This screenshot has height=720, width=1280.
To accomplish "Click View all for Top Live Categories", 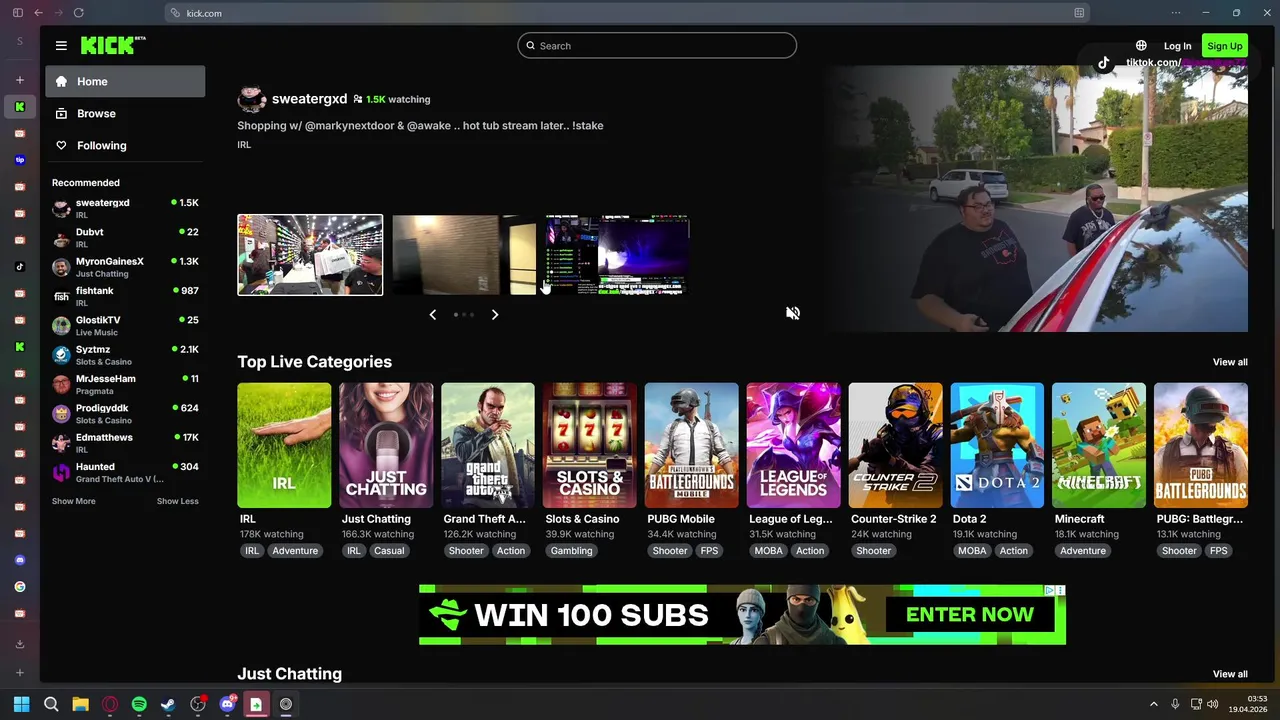I will point(1230,362).
